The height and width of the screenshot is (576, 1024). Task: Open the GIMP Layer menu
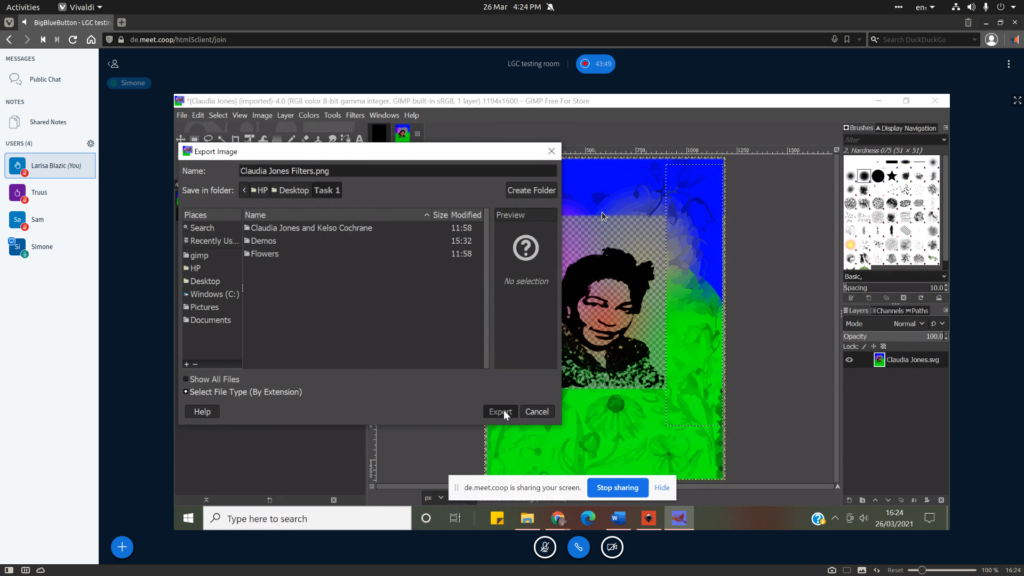tap(285, 116)
